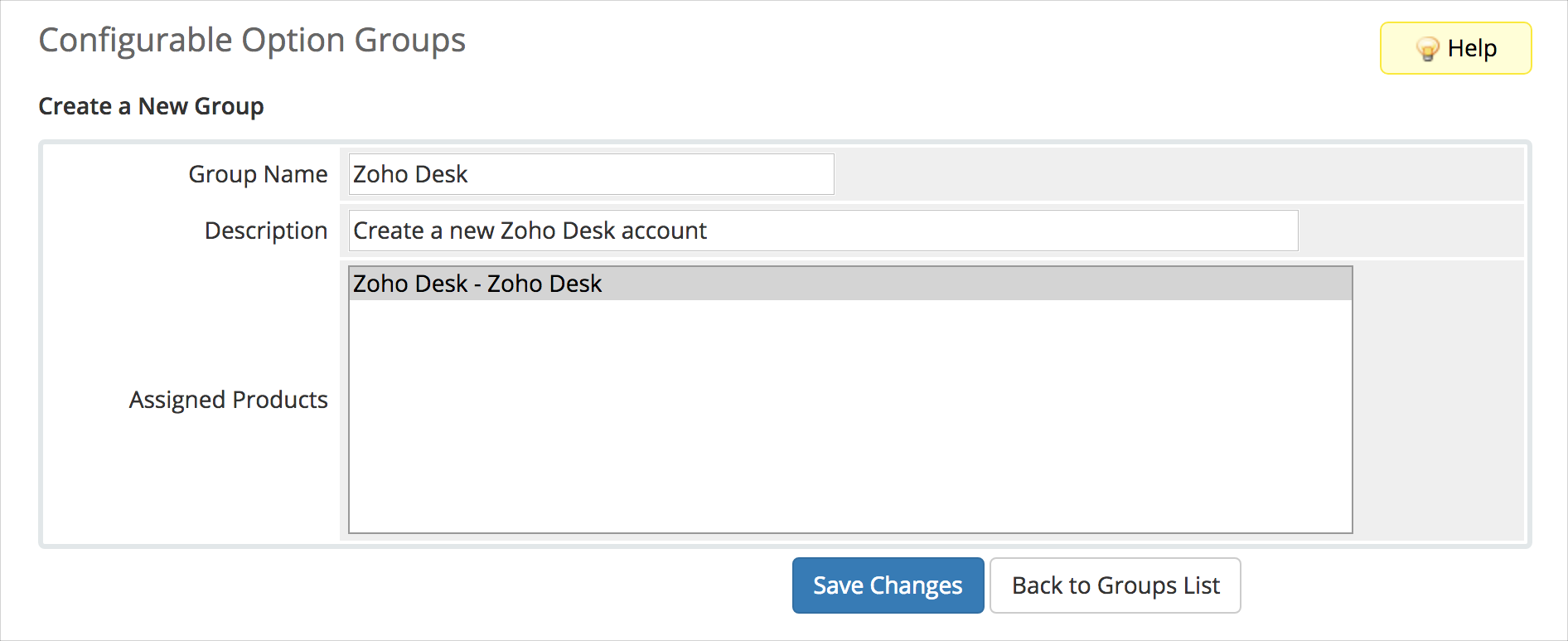Click the 'Group Name' label
1568x641 pixels.
(x=258, y=174)
